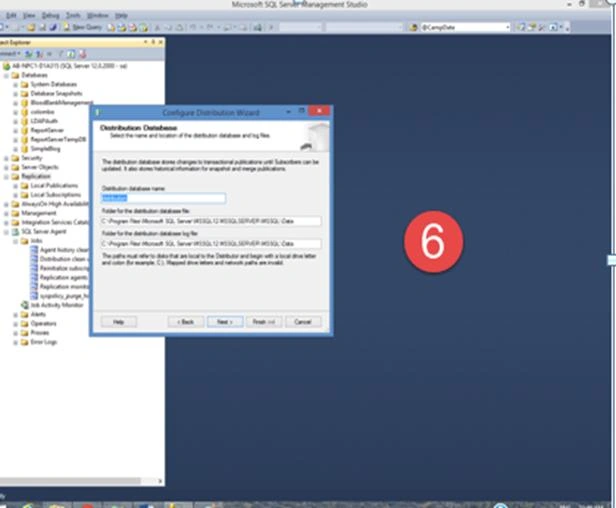Select the Replication monitoring job icon

pyautogui.click(x=34, y=287)
